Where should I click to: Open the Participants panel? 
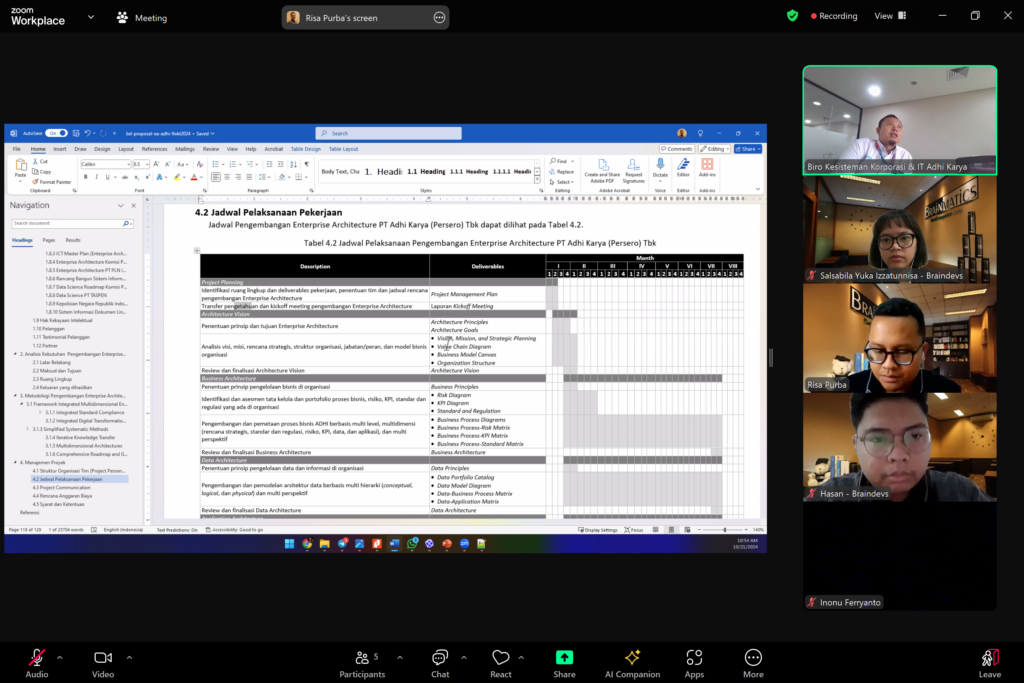(x=361, y=658)
